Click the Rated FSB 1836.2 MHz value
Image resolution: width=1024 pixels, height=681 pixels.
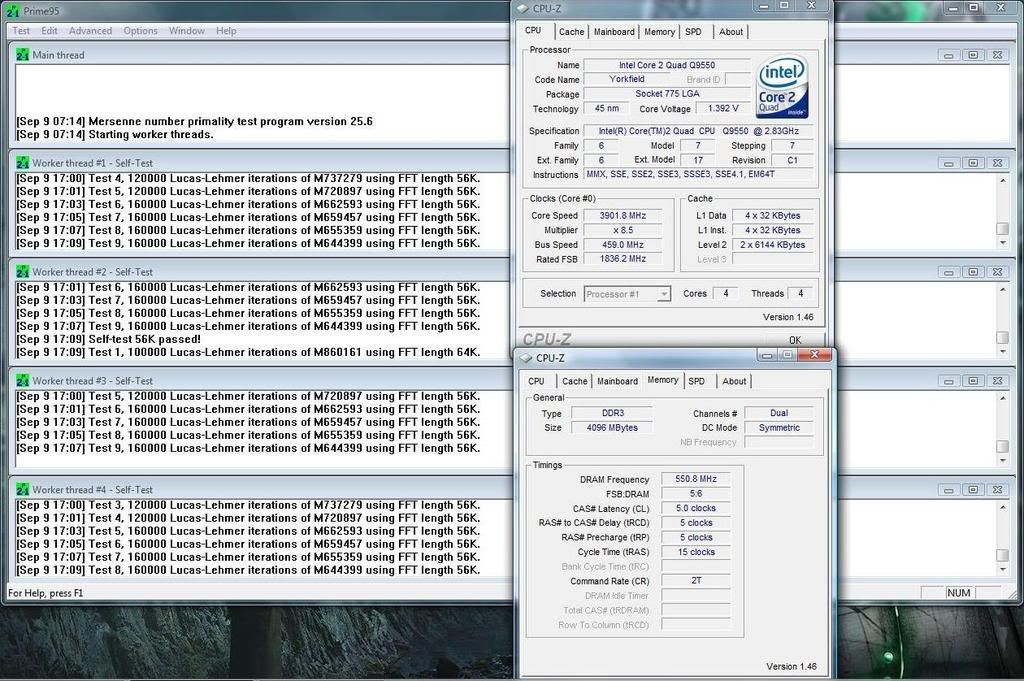623,259
